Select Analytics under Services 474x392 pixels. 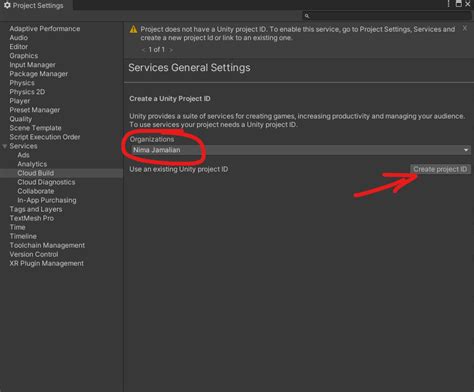click(32, 164)
